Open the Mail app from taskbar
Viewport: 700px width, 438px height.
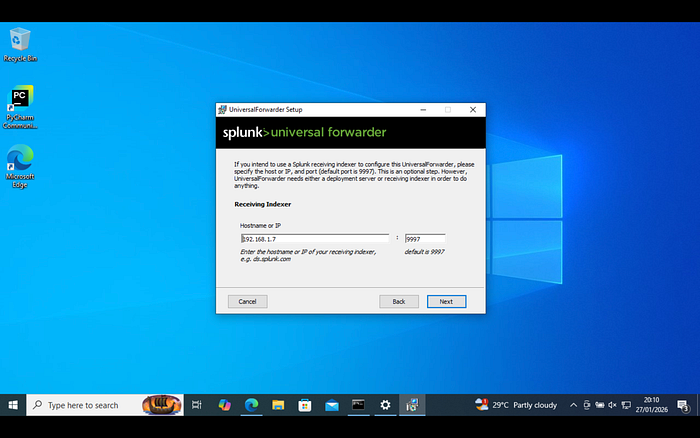(332, 405)
